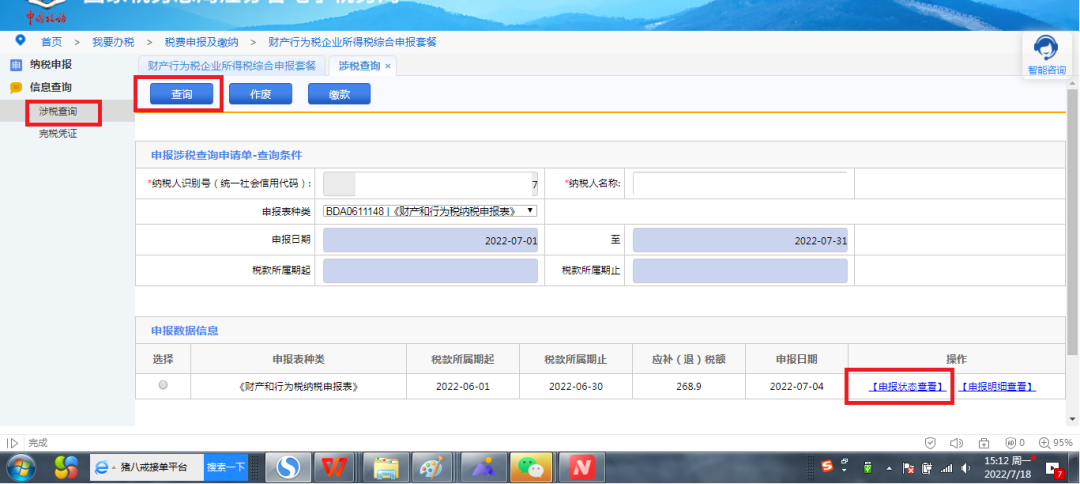Click the 纳税人名称 input field
The width and height of the screenshot is (1080, 484).
tap(740, 184)
